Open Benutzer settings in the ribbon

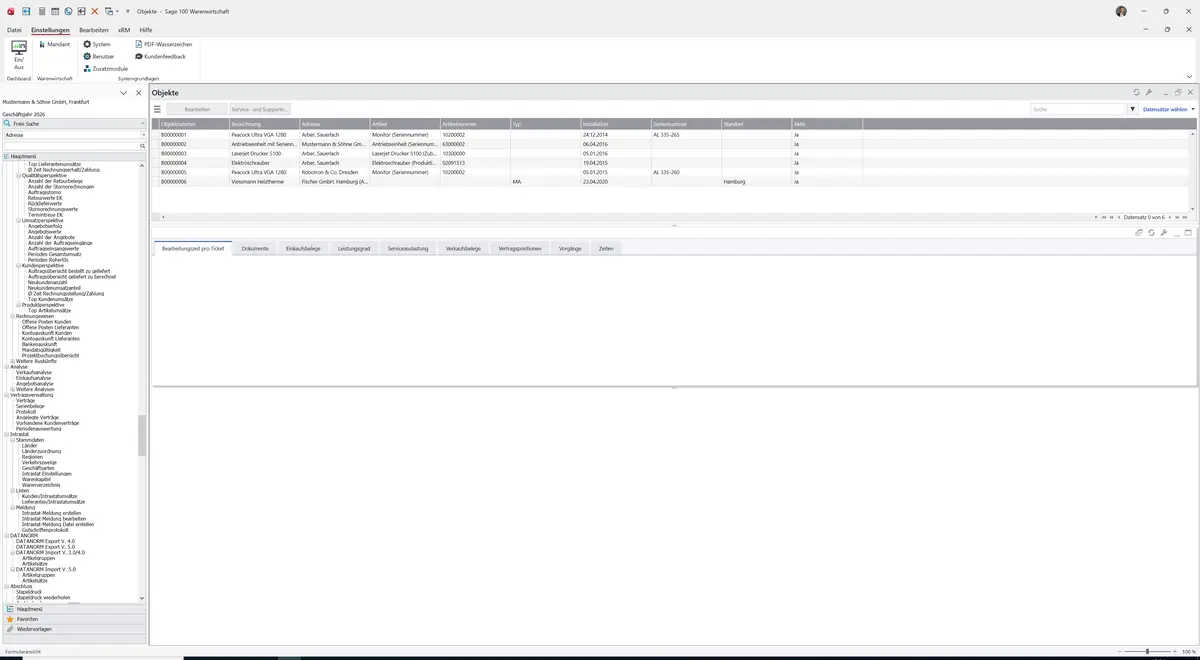tap(98, 56)
